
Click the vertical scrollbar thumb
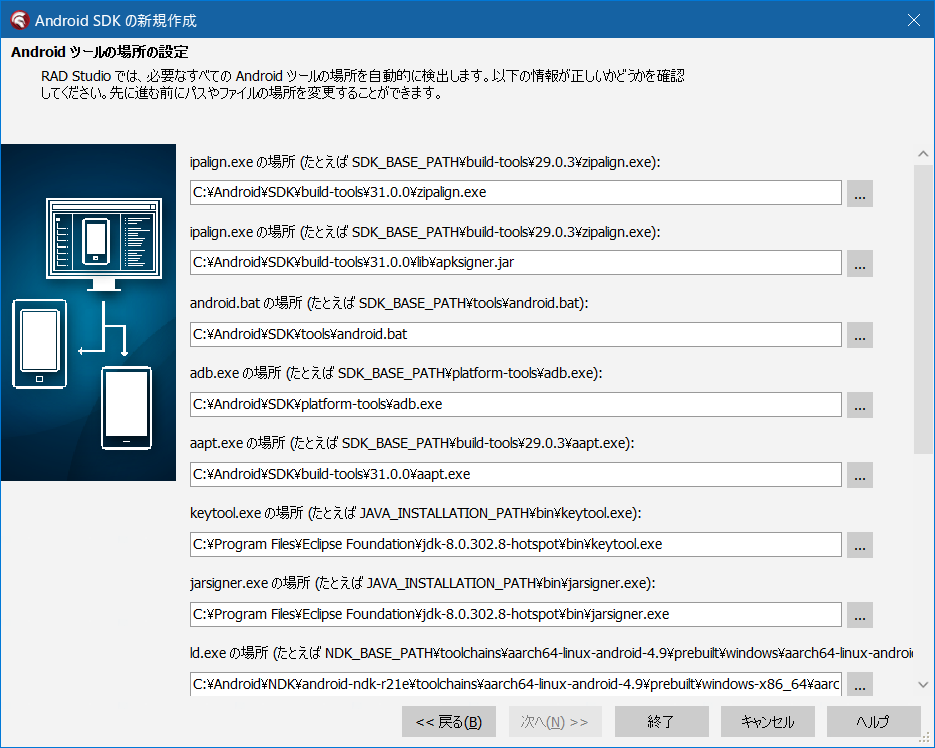click(923, 309)
